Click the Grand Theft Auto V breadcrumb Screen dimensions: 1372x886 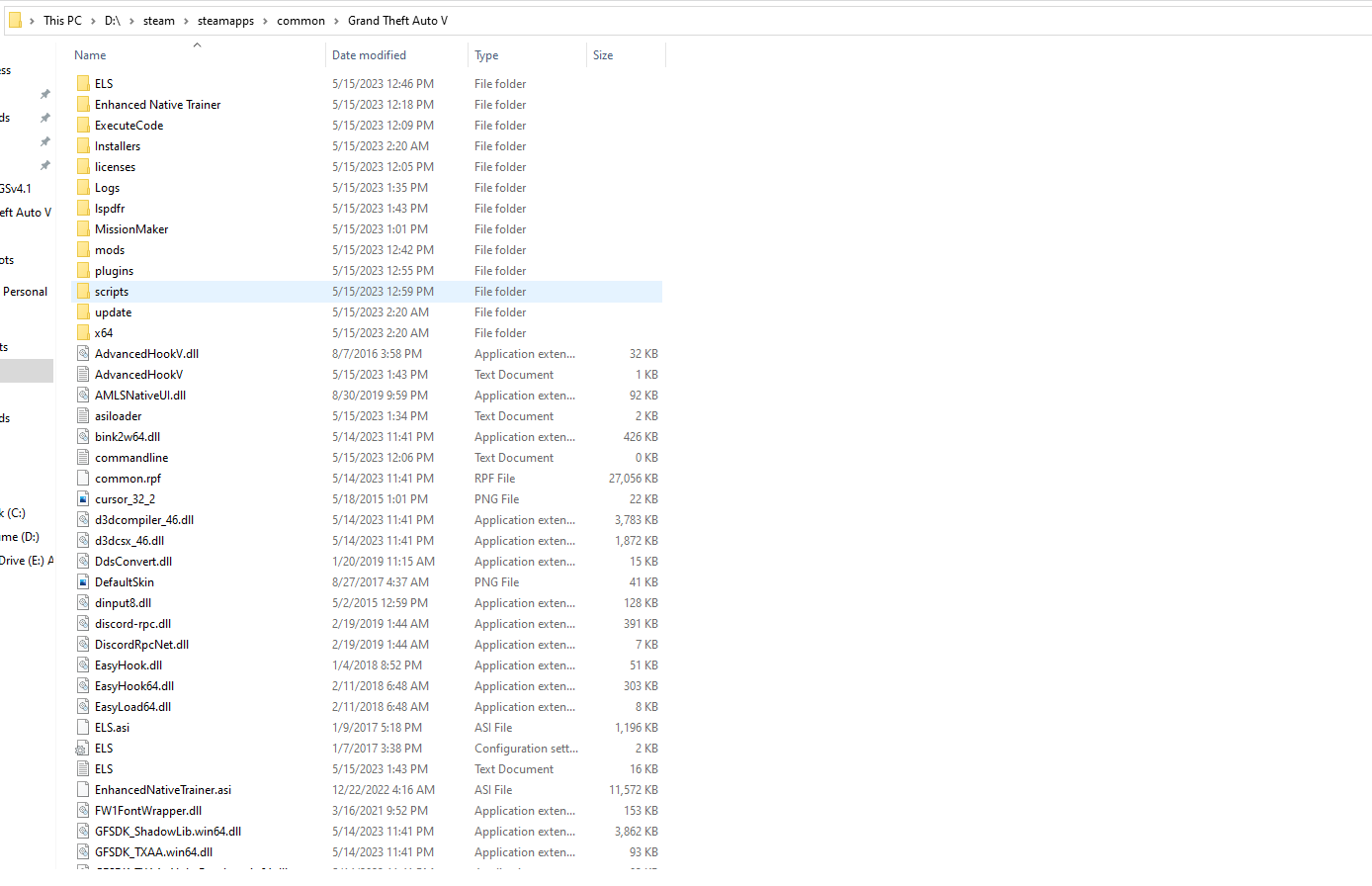[397, 21]
